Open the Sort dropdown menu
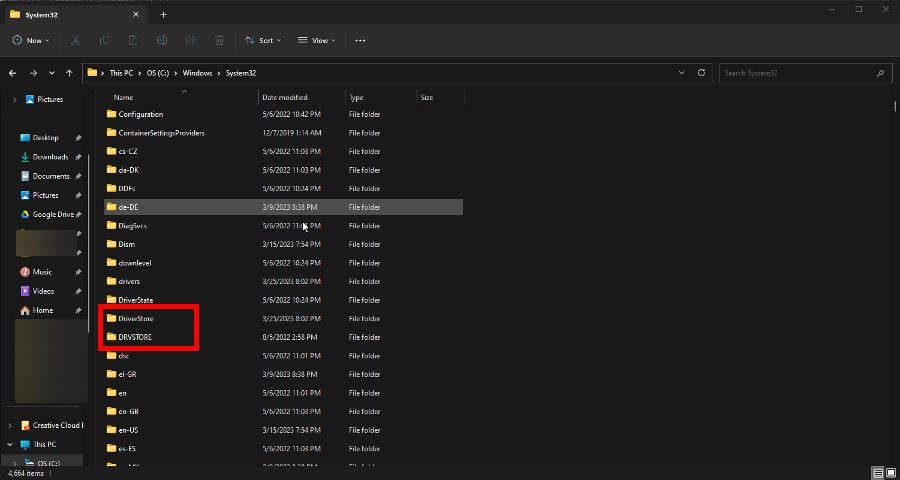 click(263, 40)
